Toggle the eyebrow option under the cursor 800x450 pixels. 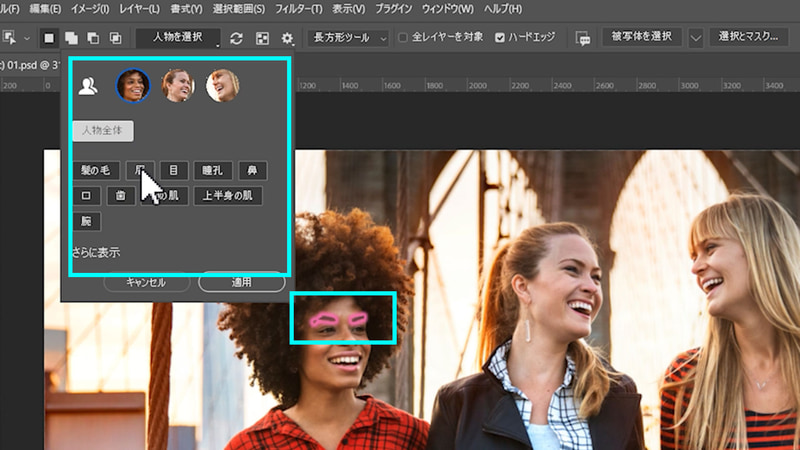[x=140, y=170]
